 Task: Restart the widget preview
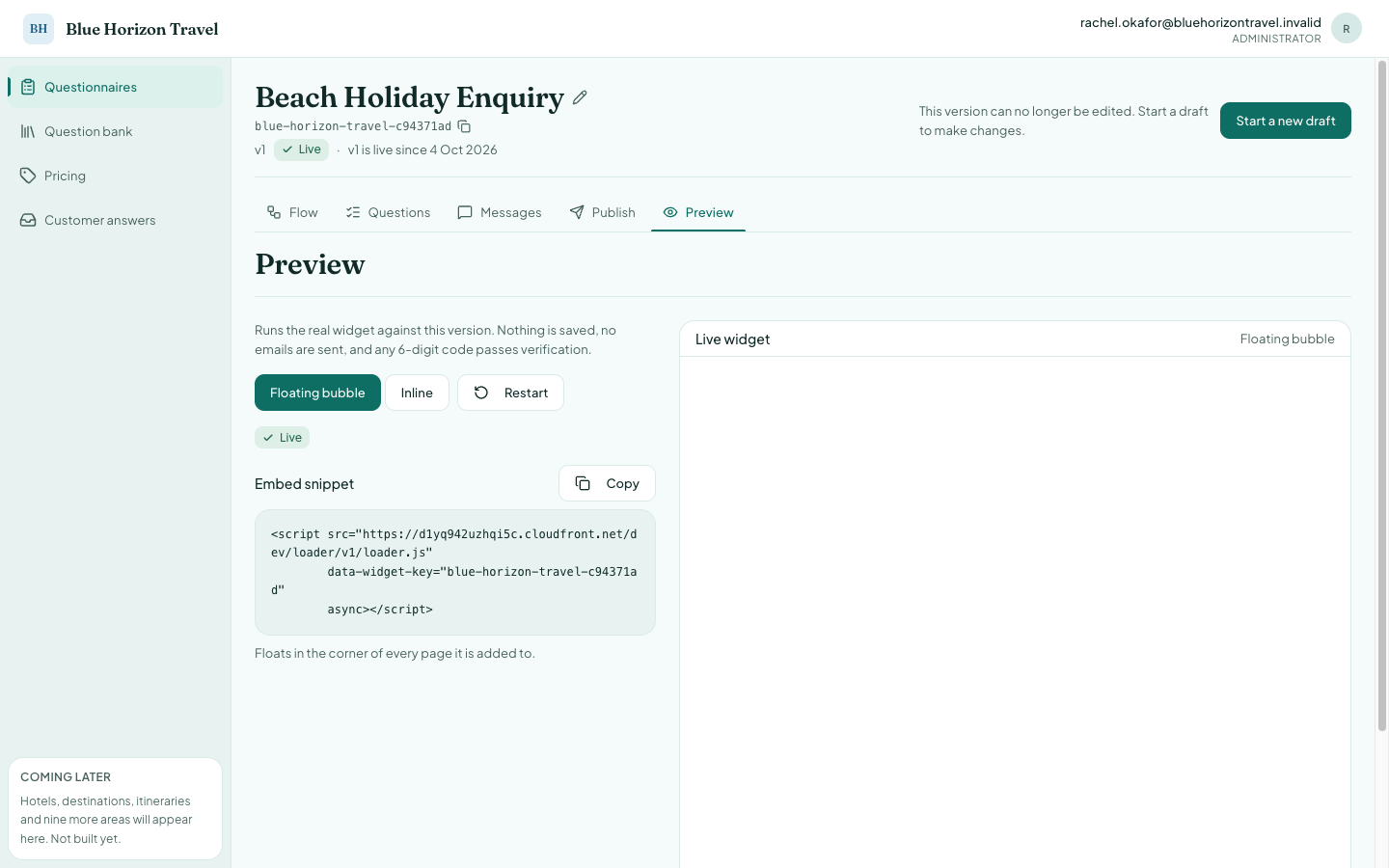[x=510, y=393]
